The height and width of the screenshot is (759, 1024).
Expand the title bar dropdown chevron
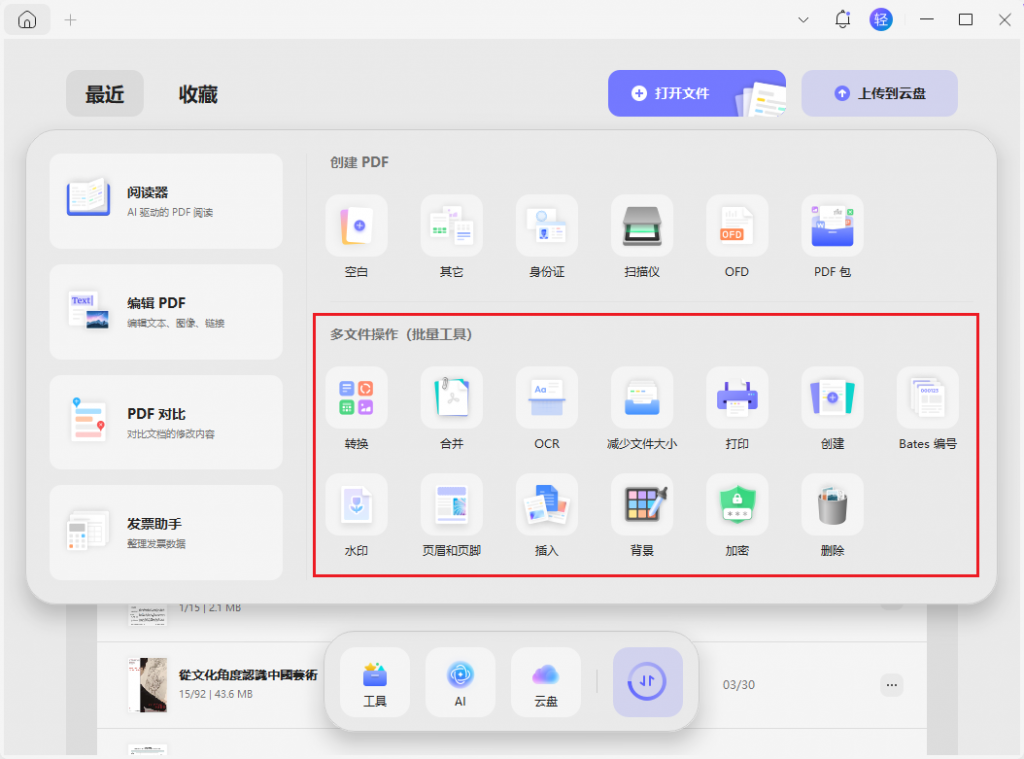coord(803,20)
